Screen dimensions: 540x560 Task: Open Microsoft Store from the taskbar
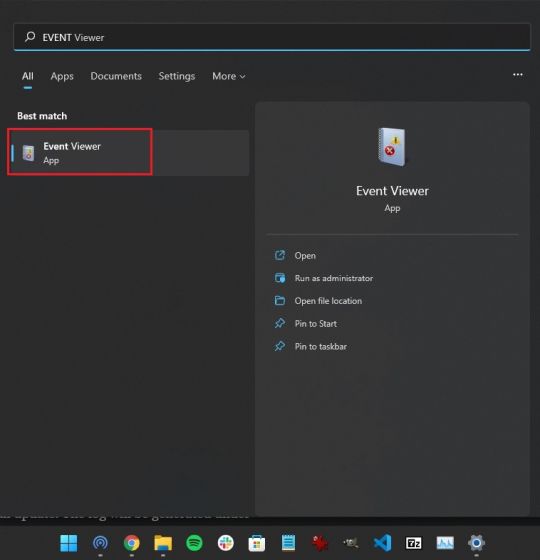[257, 543]
